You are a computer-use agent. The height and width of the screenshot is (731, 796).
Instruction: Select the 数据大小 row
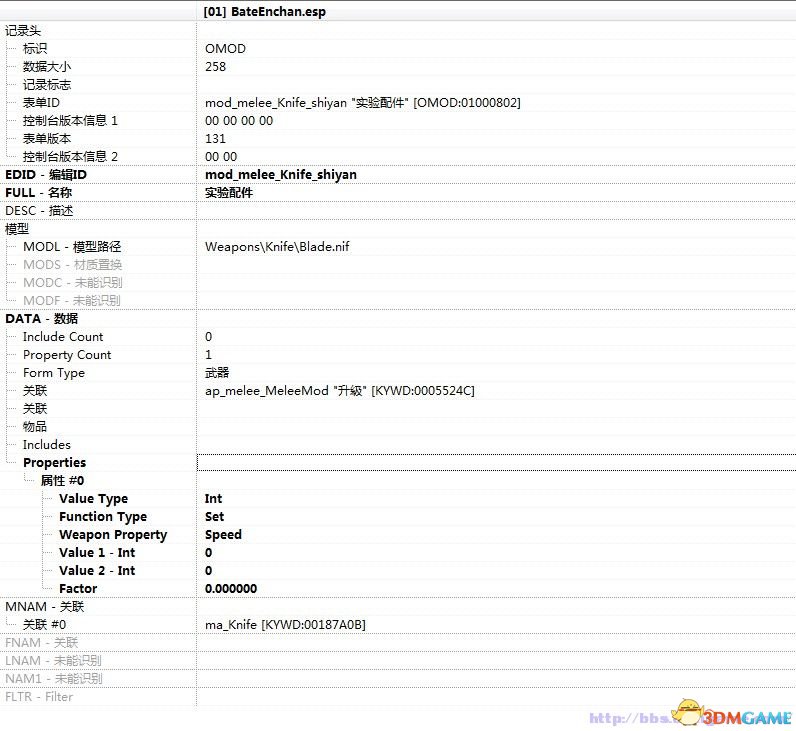(47, 67)
